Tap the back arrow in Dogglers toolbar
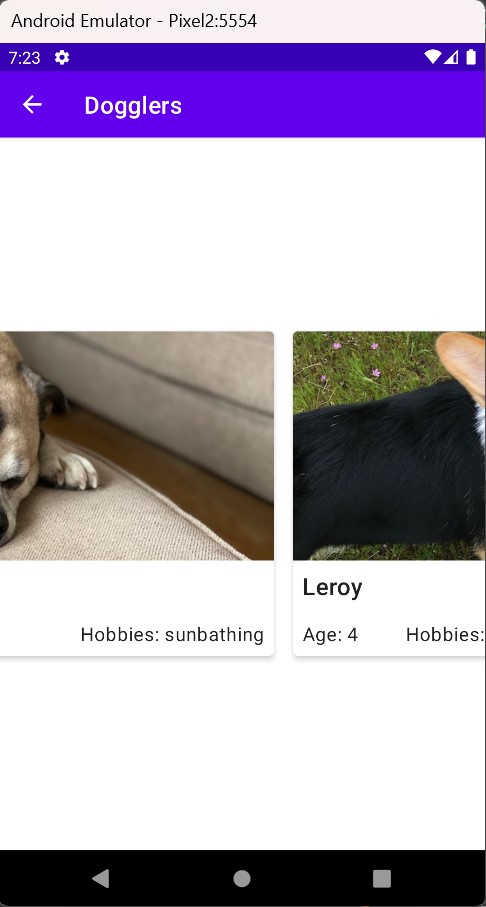 coord(32,105)
